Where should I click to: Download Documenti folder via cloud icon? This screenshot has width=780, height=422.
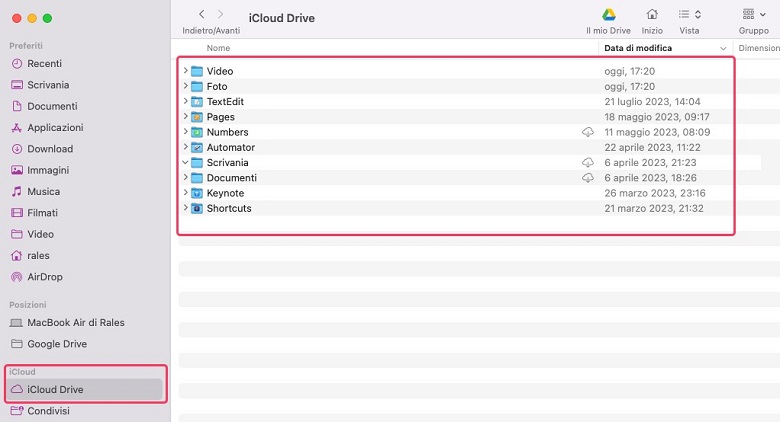click(588, 178)
